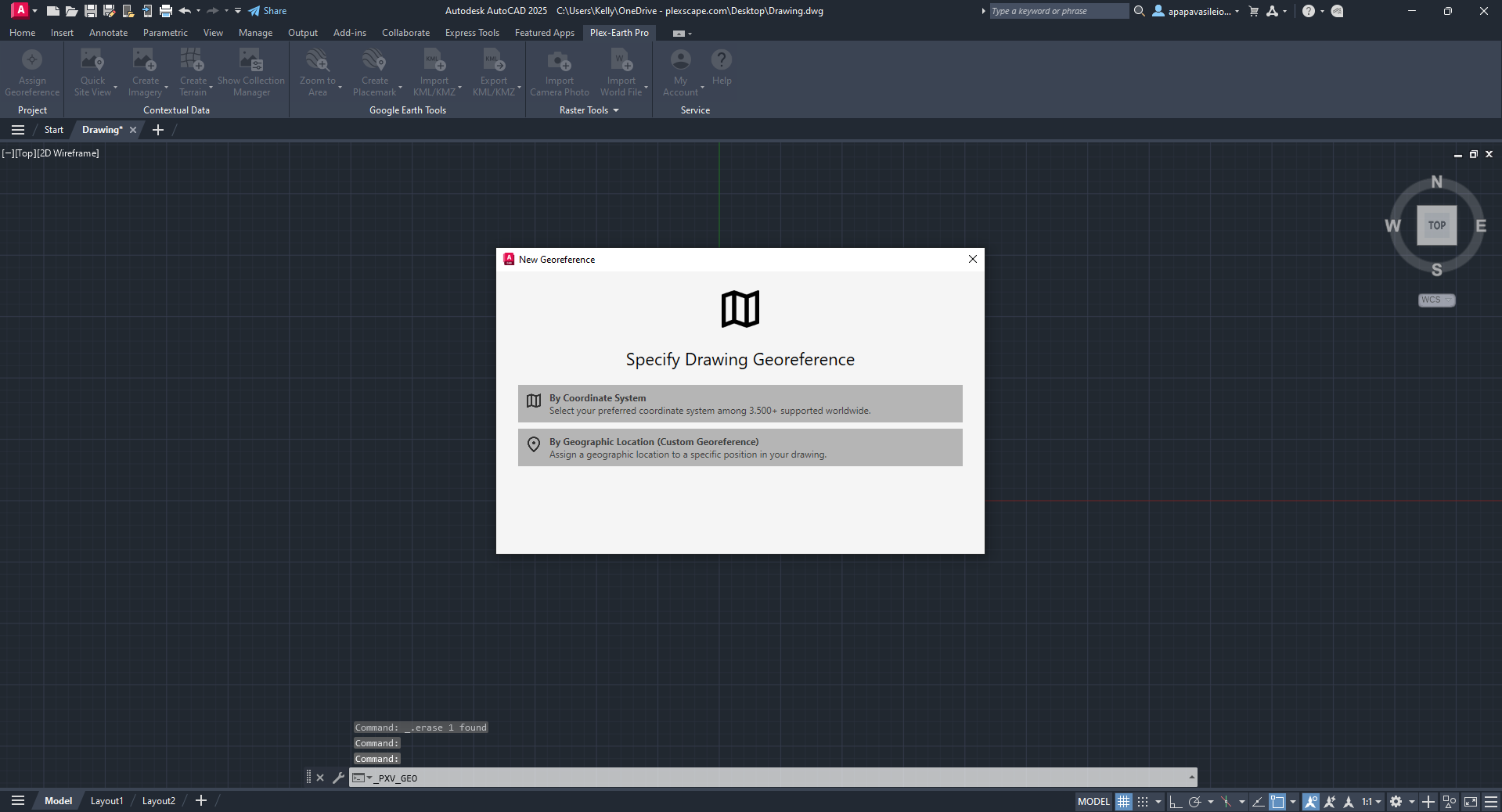
Task: Toggle polar tracking in status bar
Action: click(1194, 801)
